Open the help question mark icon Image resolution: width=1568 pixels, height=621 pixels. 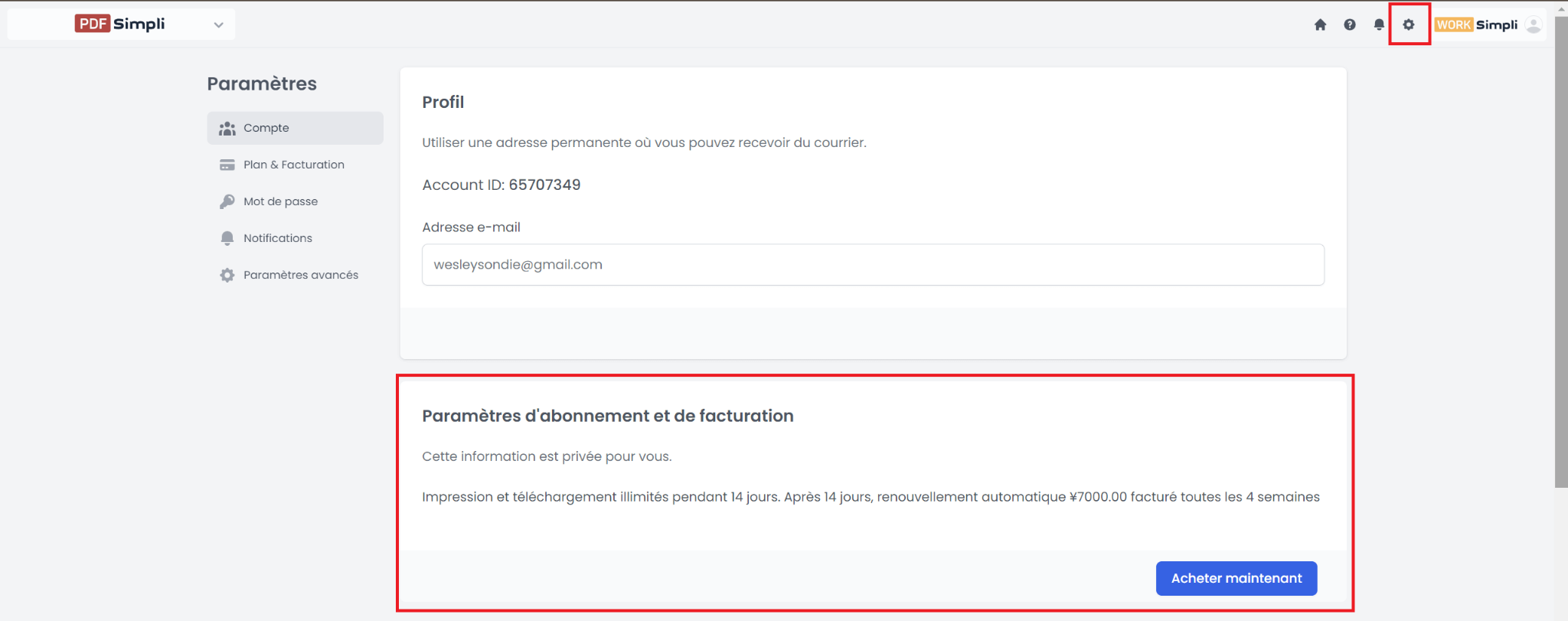click(1350, 25)
